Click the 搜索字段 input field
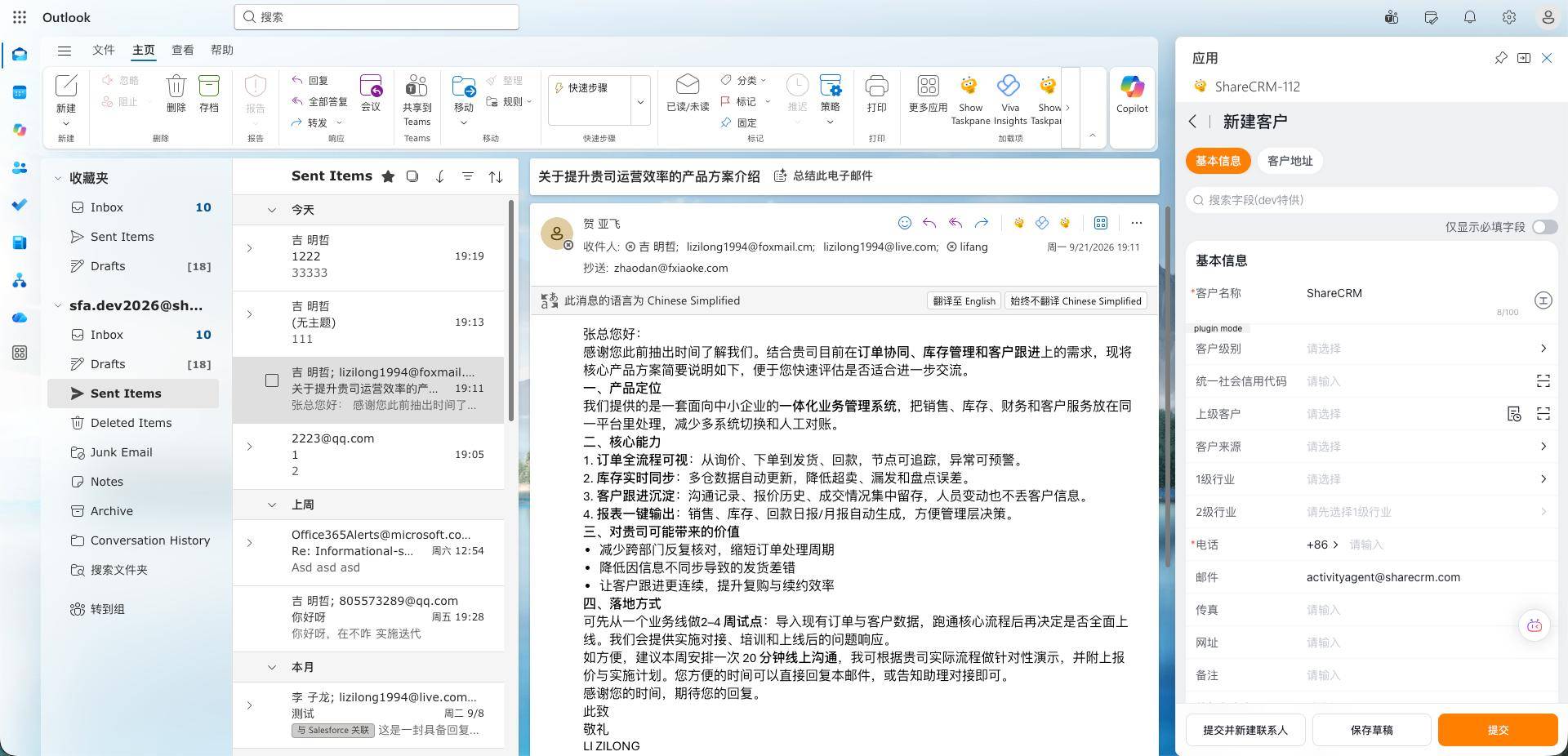 pyautogui.click(x=1371, y=200)
